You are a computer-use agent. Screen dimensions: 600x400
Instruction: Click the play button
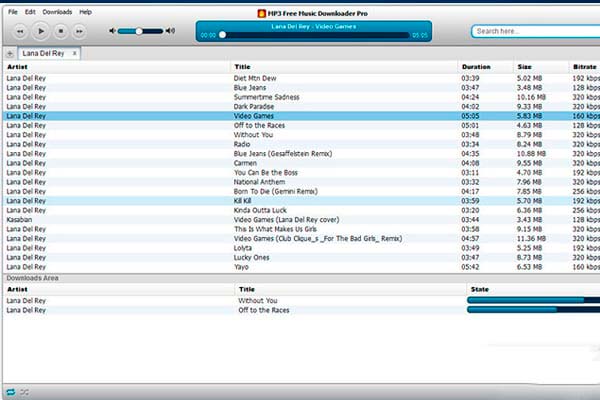pos(41,31)
